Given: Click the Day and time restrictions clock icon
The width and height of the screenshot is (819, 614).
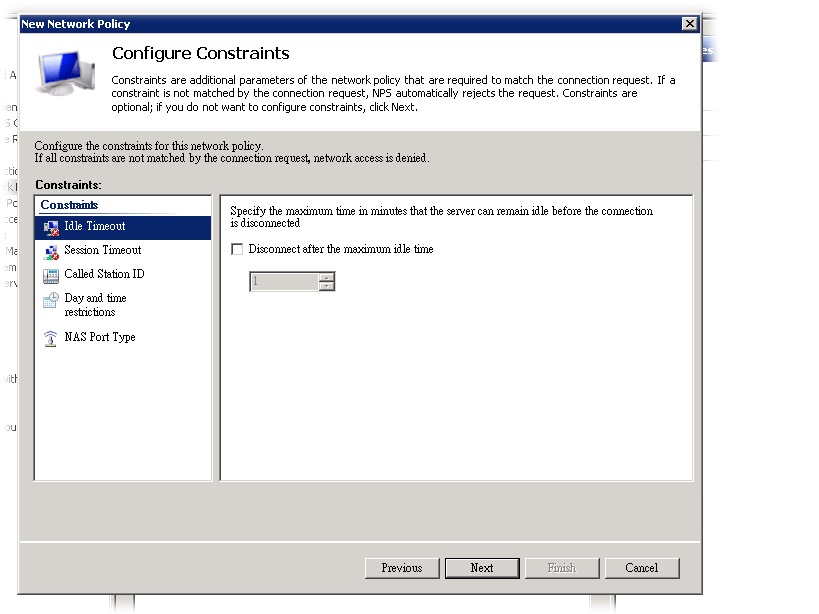Looking at the screenshot, I should (51, 299).
